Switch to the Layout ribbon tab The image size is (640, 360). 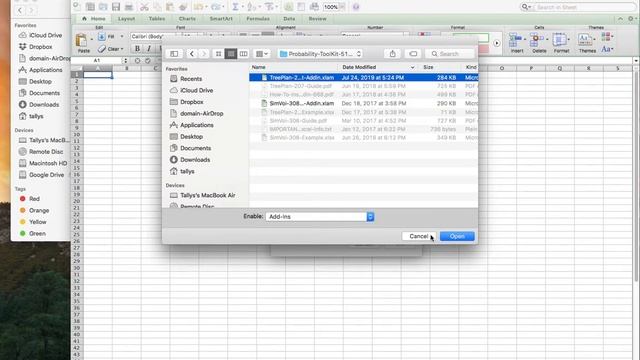(x=126, y=19)
